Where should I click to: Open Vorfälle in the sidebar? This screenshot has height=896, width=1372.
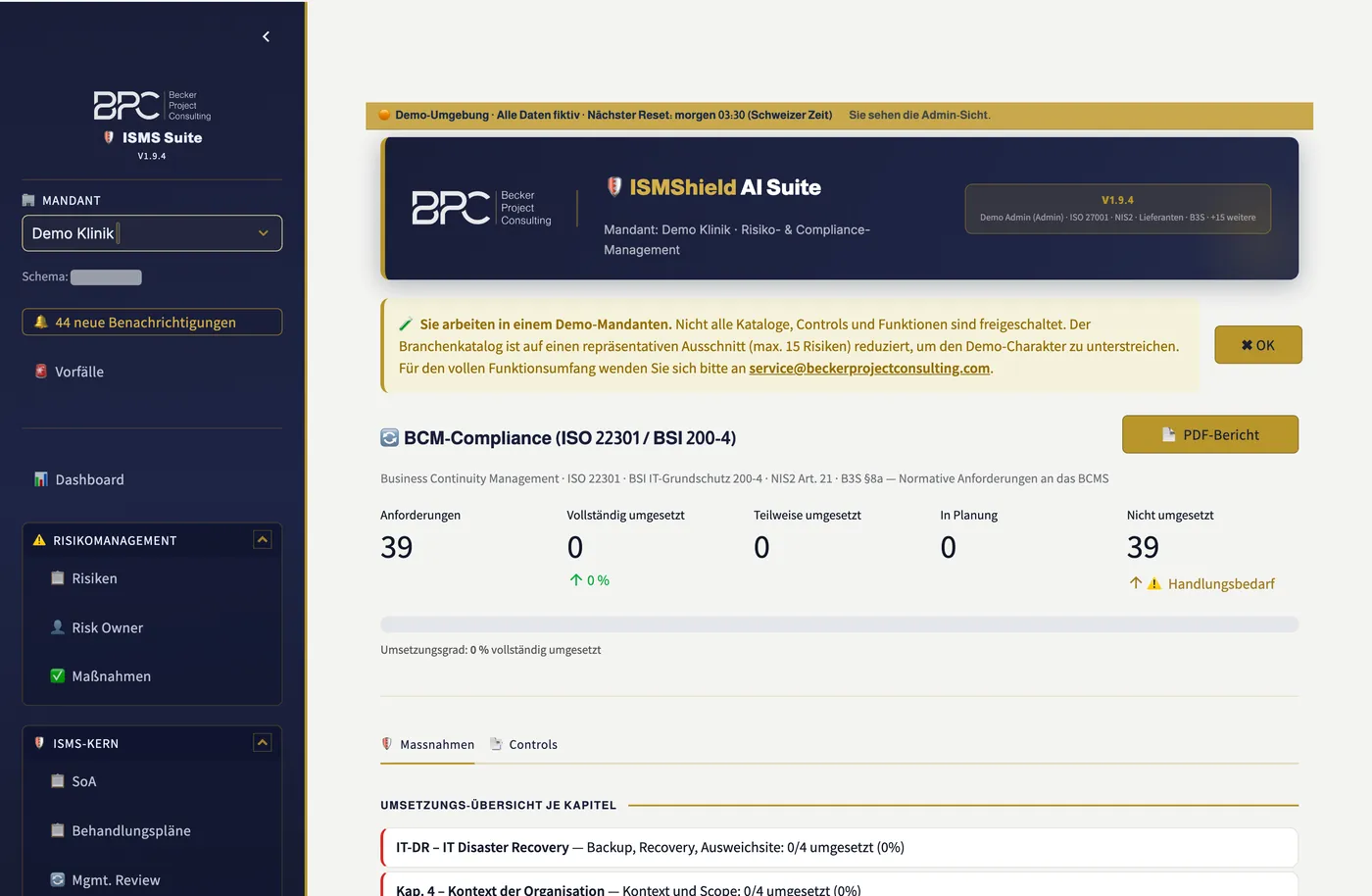pos(152,372)
